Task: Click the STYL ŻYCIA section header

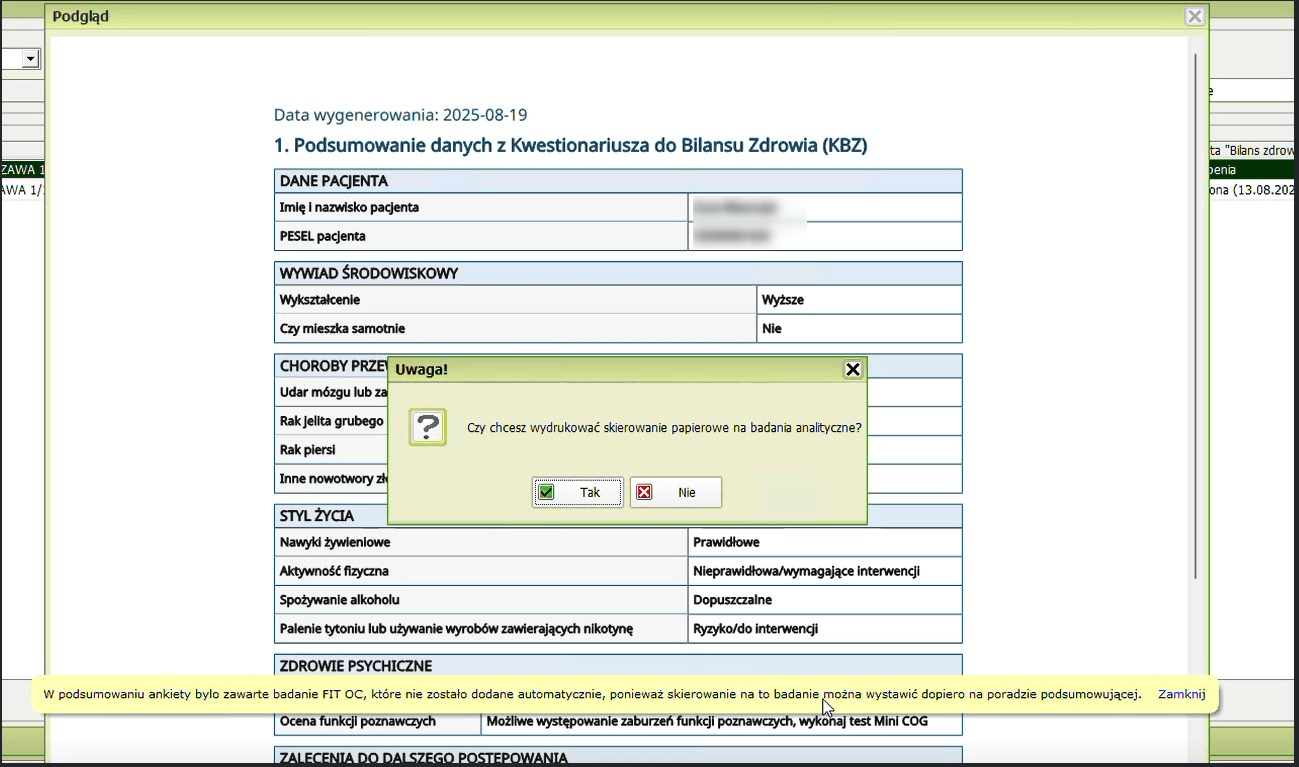Action: (x=618, y=516)
